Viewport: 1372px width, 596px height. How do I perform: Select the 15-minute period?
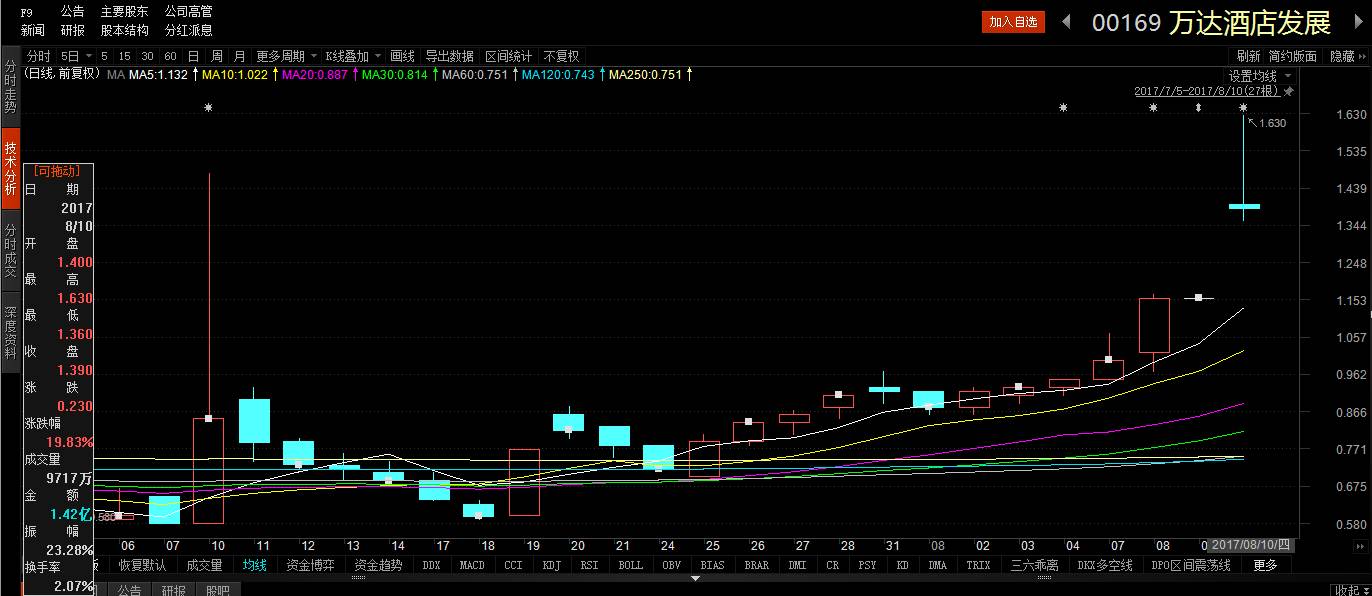(124, 56)
